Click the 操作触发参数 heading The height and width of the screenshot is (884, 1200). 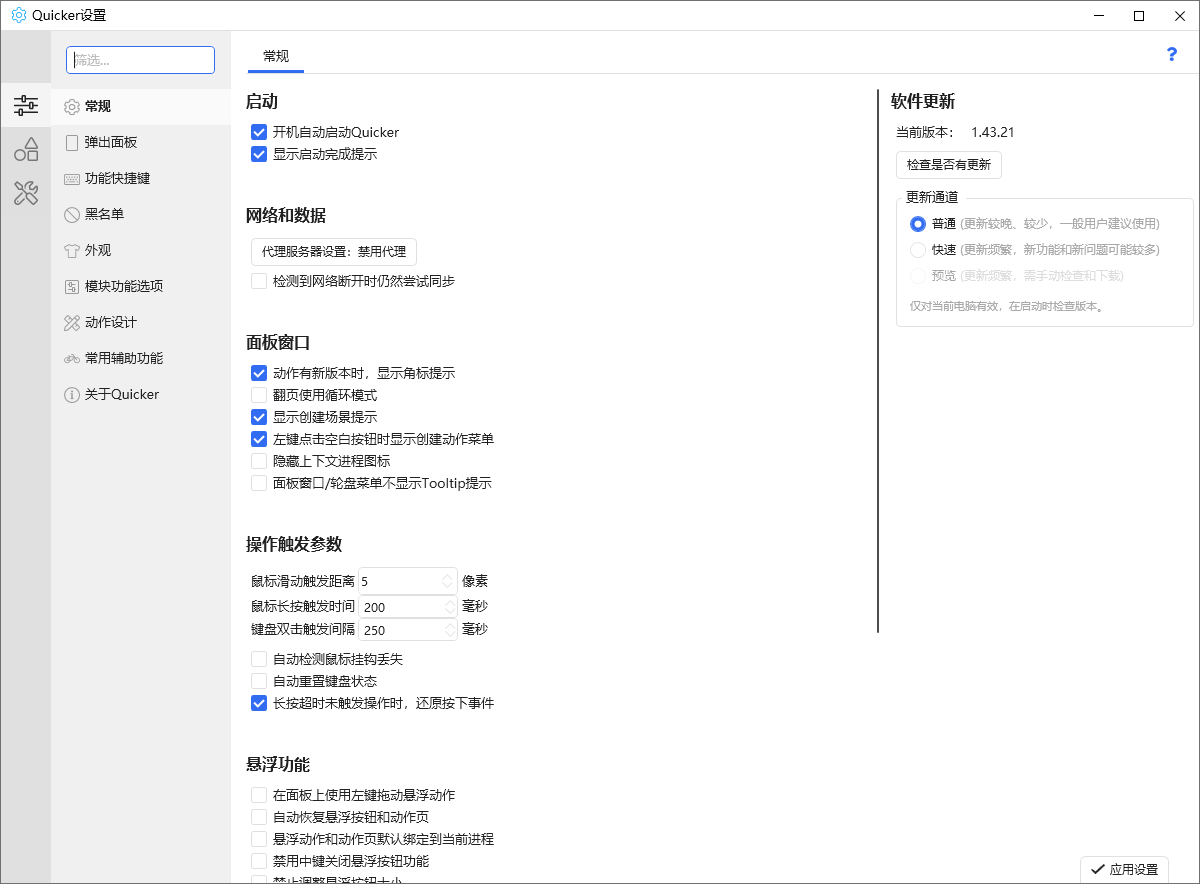tap(294, 545)
